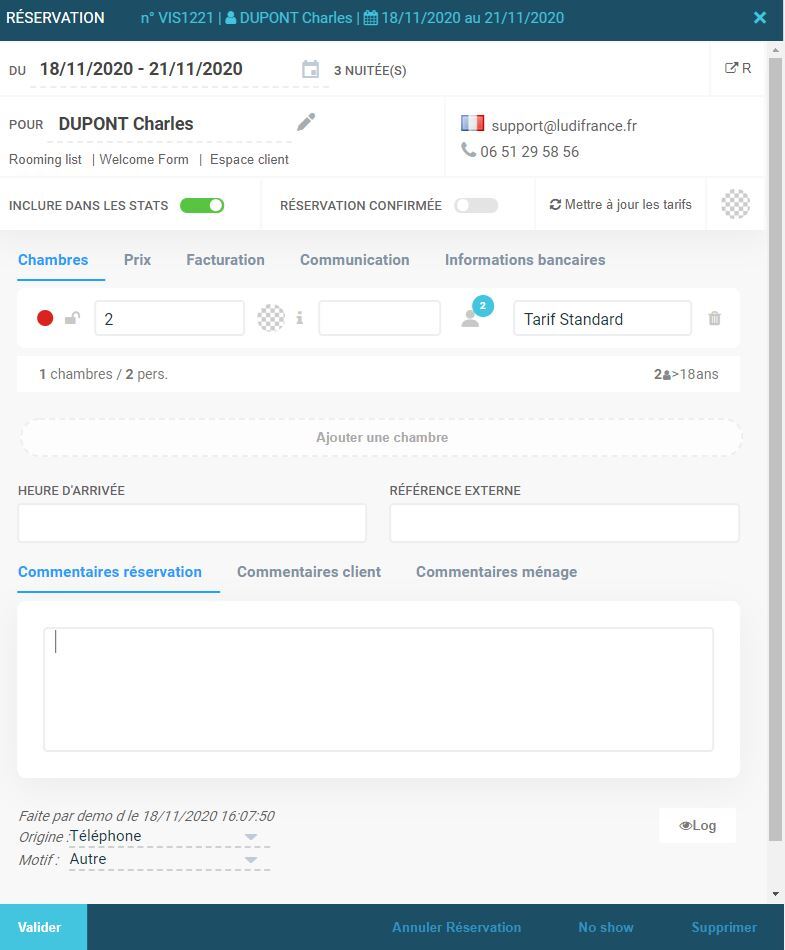Screen dimensions: 785x950
Task: Click the color swatch next to tarifs
Action: (735, 204)
